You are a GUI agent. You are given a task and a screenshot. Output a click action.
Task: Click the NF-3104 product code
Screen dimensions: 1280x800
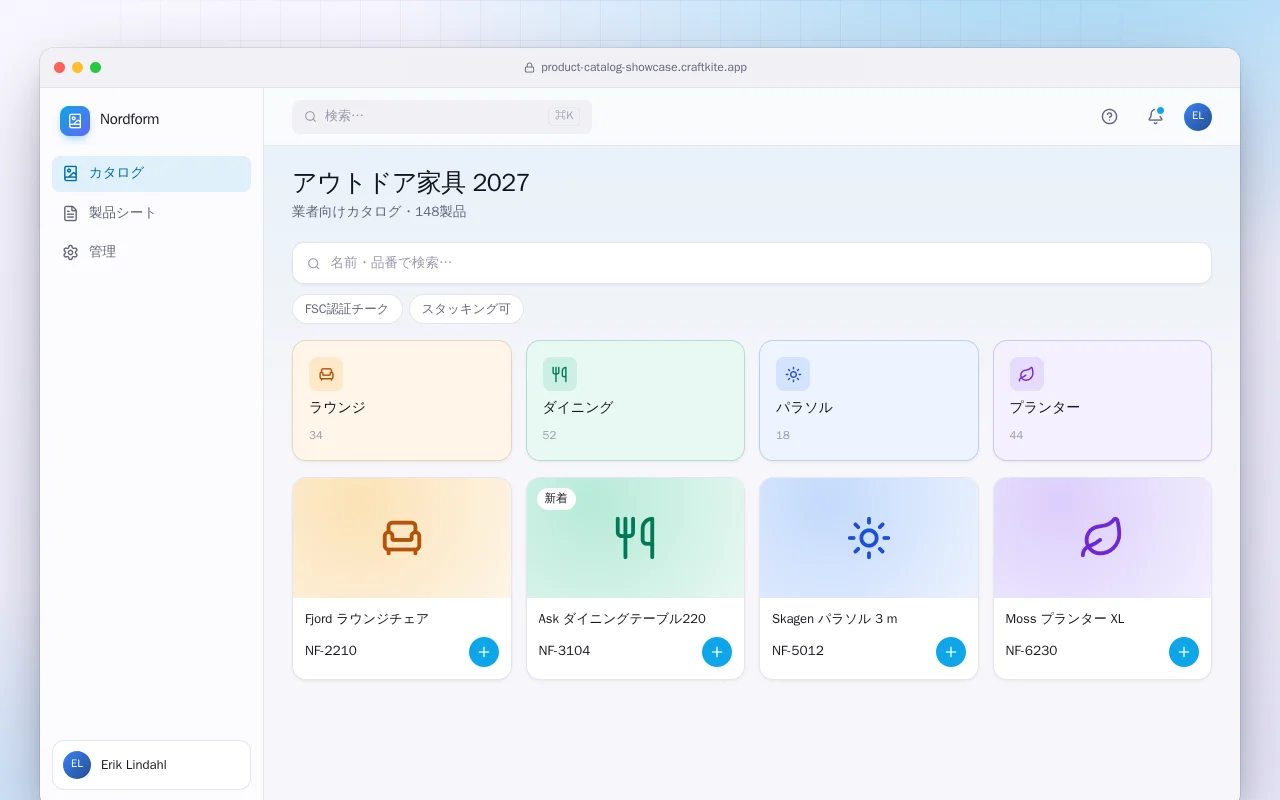pyautogui.click(x=565, y=651)
